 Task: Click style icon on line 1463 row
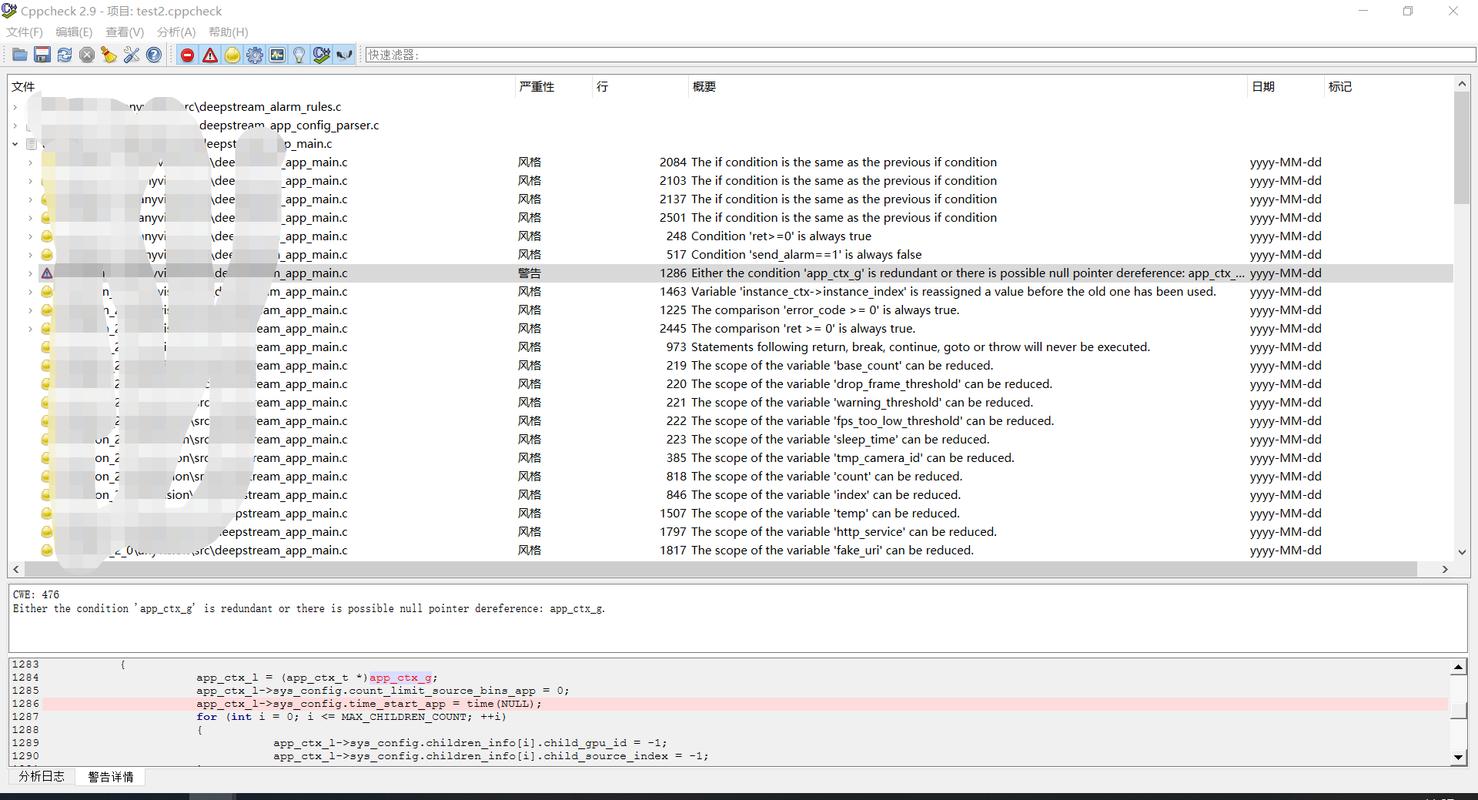point(46,292)
